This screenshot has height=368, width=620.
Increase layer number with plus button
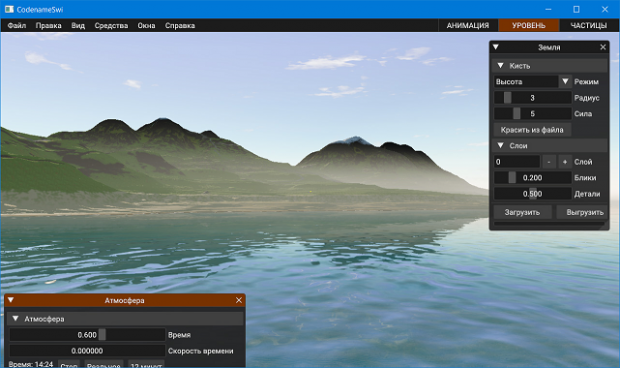tap(565, 162)
